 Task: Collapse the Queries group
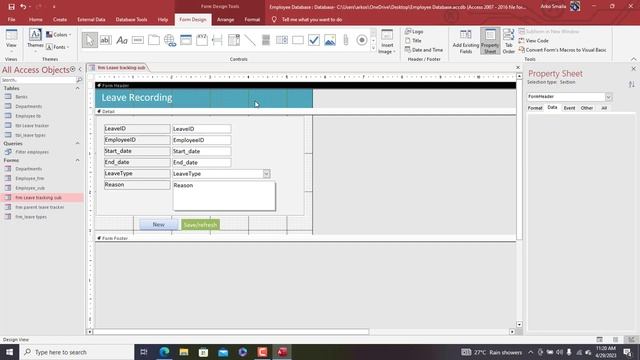tap(77, 143)
